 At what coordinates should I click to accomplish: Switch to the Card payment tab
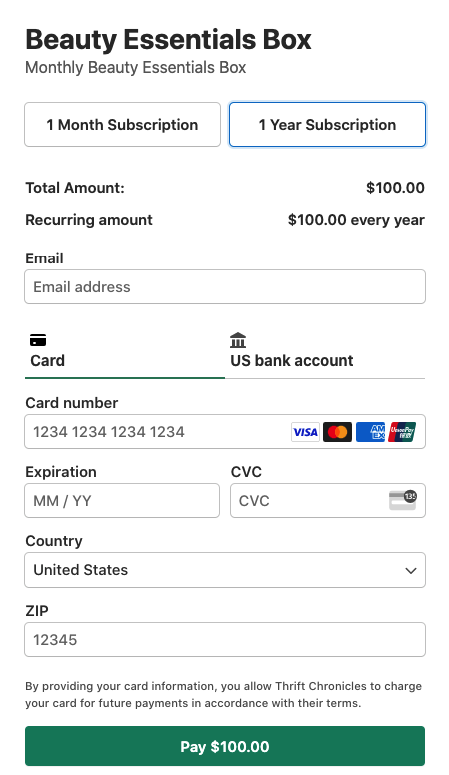point(125,350)
